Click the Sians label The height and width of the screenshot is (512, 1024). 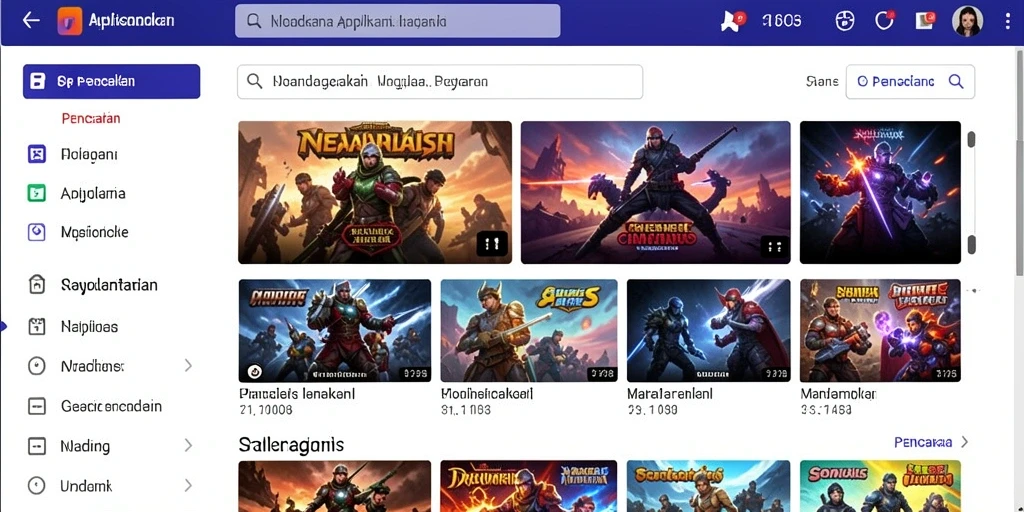(x=822, y=82)
